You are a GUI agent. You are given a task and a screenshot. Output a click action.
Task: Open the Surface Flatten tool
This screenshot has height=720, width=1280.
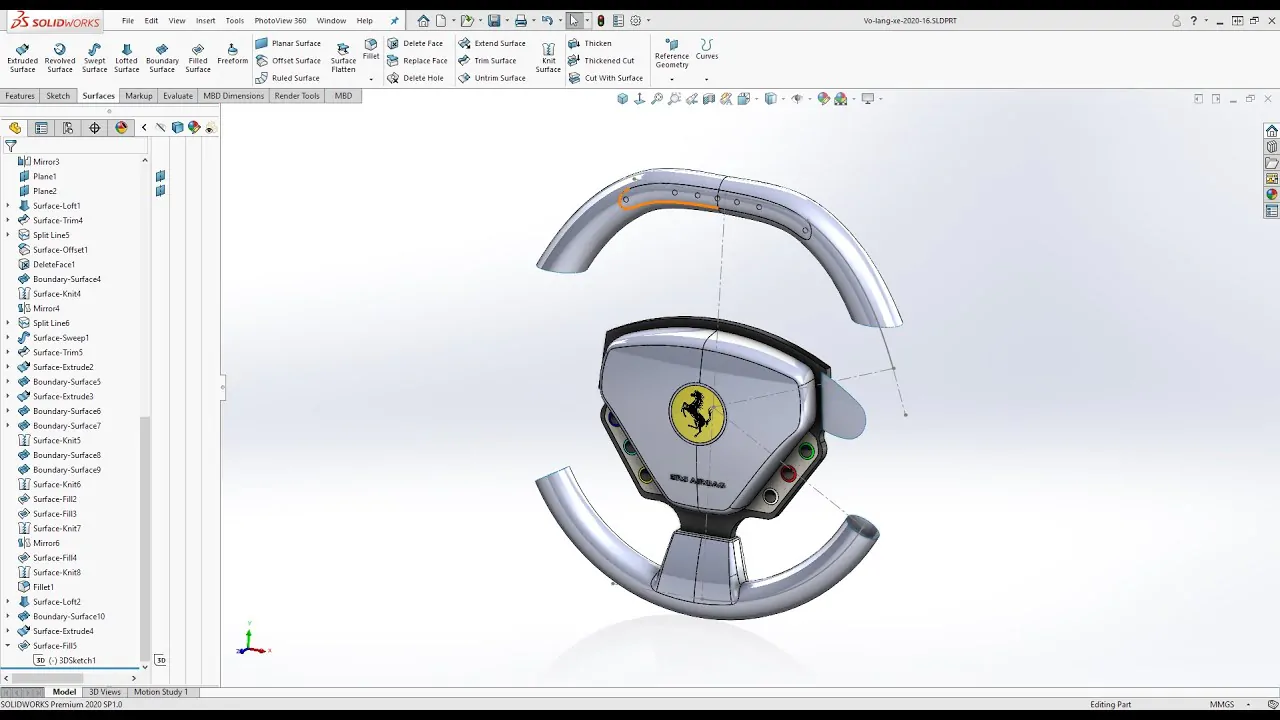coord(343,58)
